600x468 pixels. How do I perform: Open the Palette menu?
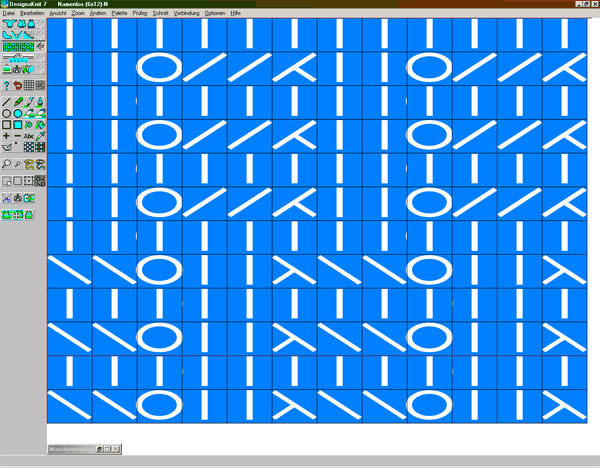point(119,13)
